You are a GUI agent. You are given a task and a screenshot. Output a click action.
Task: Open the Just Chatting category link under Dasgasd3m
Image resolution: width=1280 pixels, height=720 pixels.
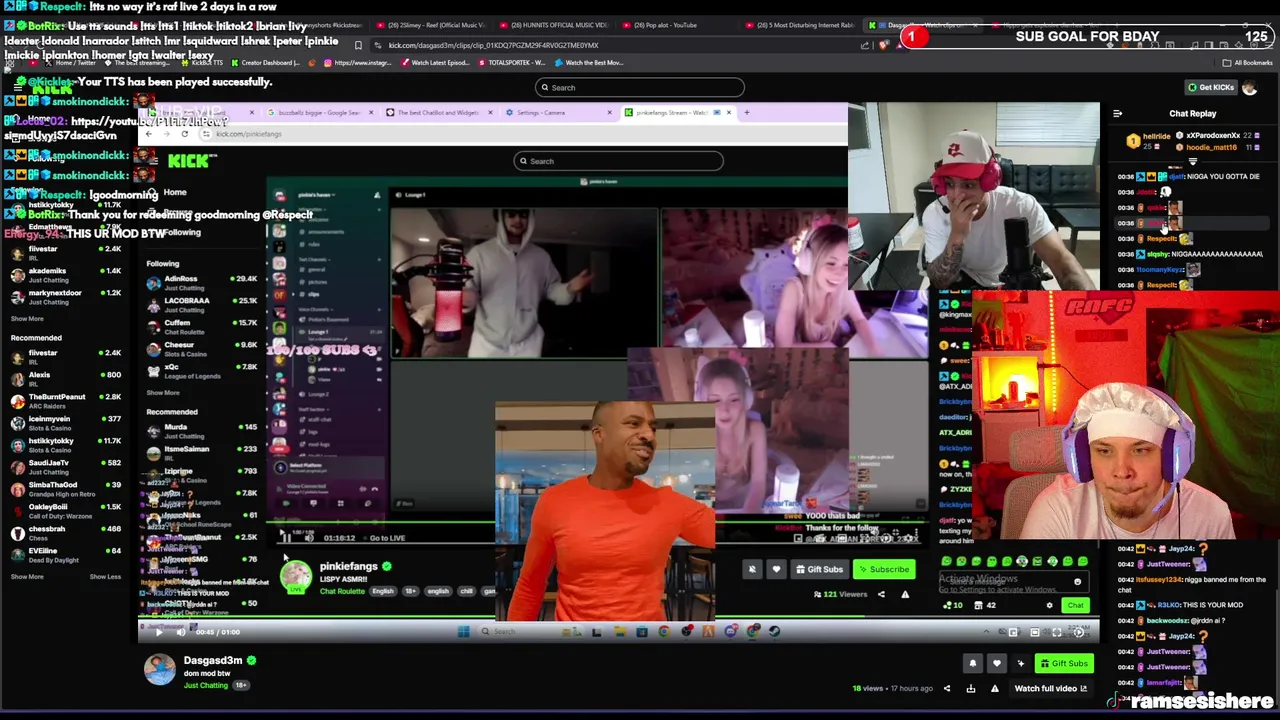(x=205, y=685)
